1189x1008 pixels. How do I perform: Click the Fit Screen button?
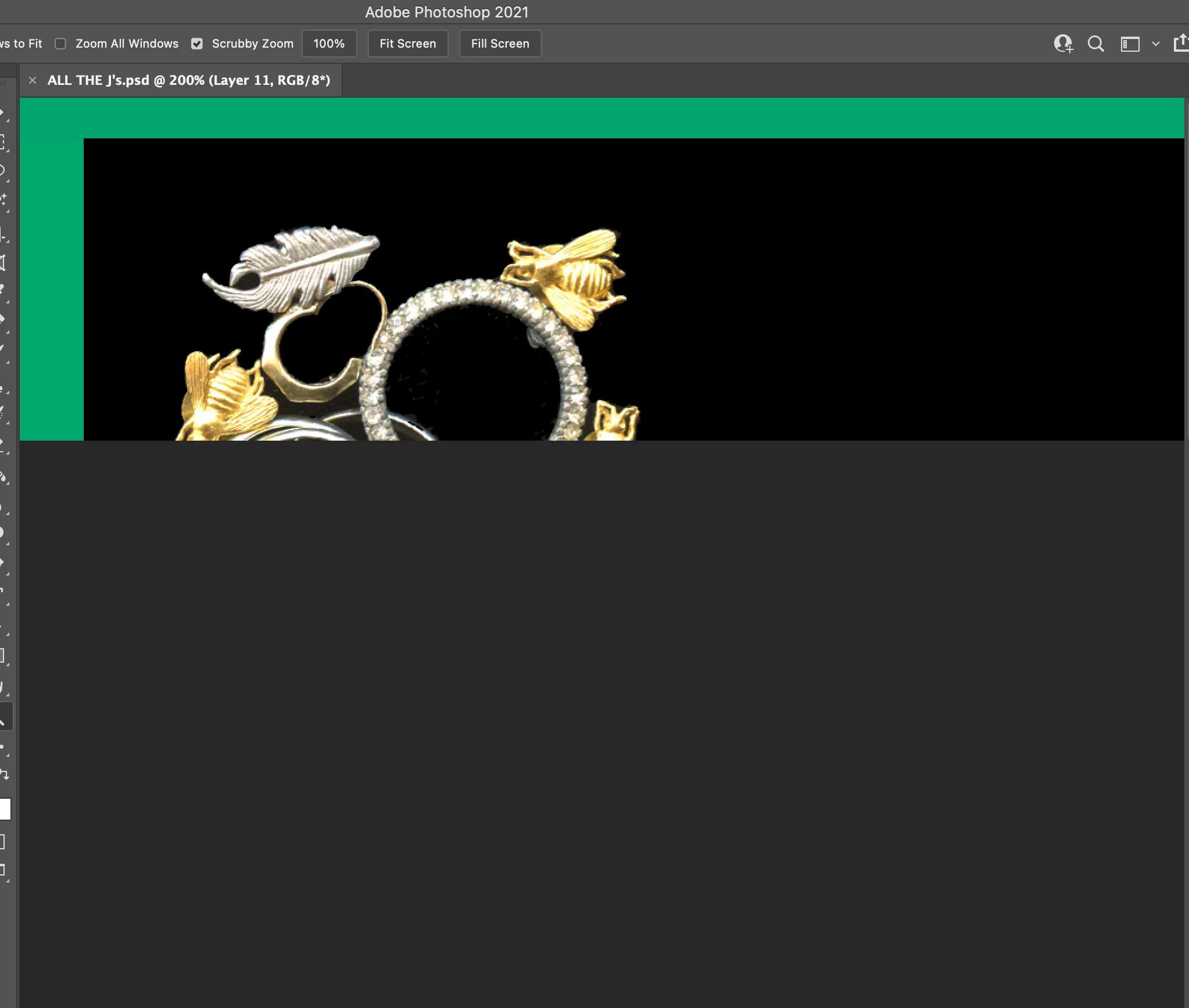pos(407,44)
